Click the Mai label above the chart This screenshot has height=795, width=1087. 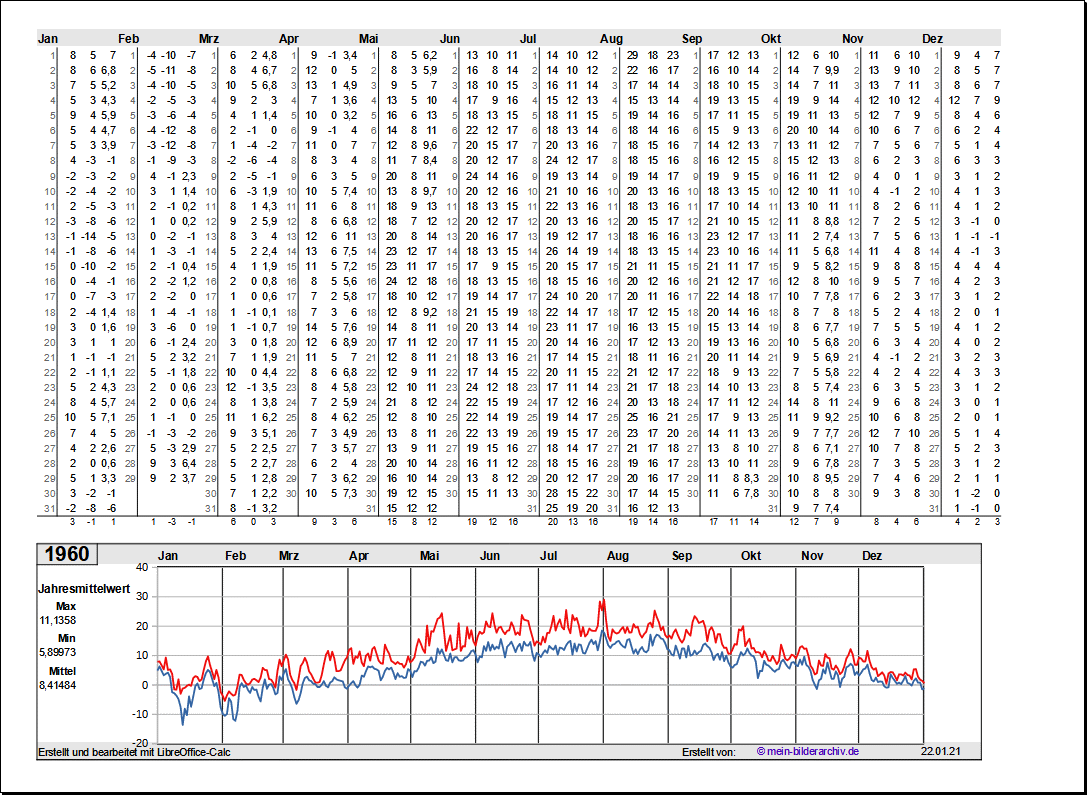(429, 556)
